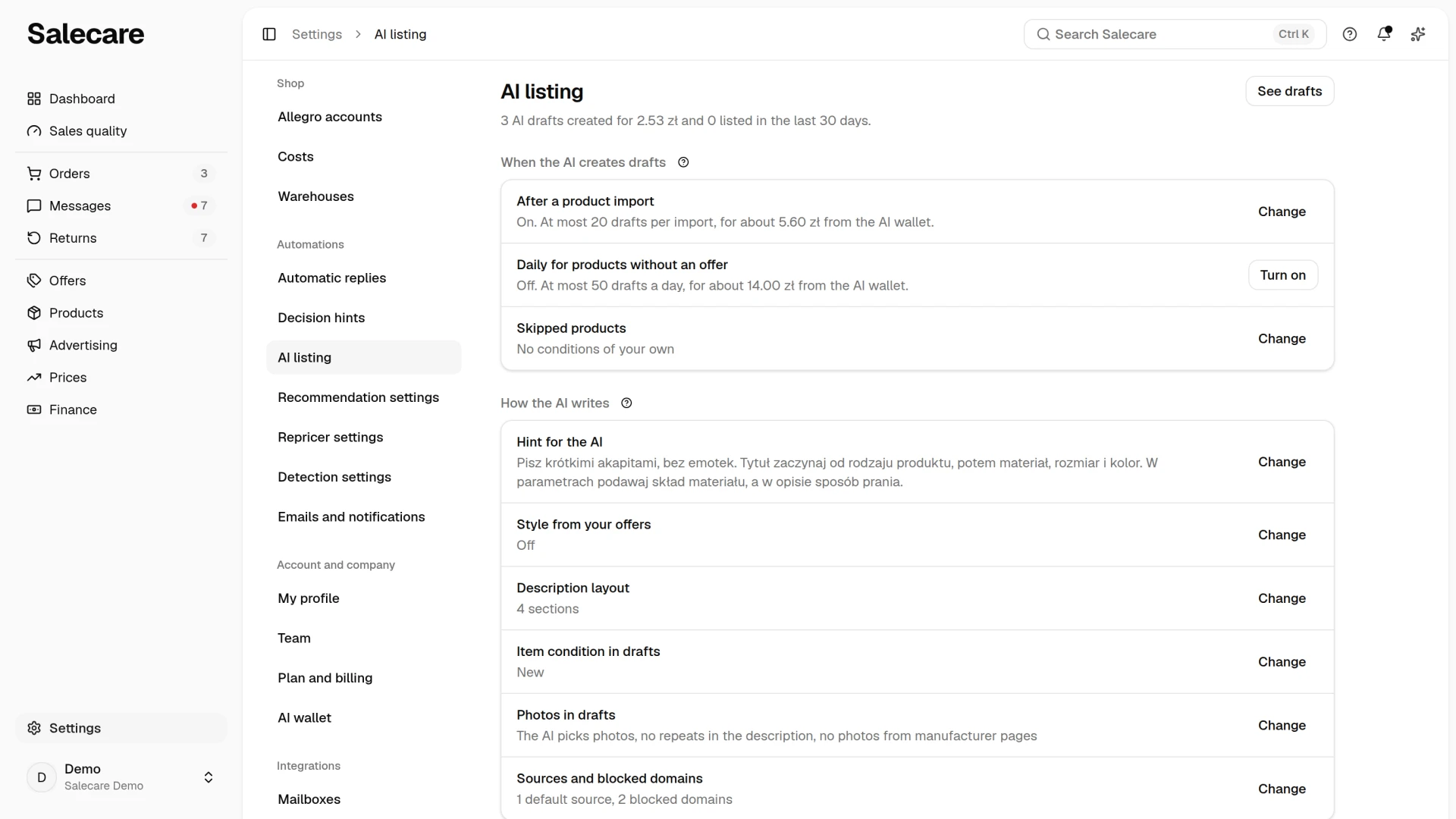The width and height of the screenshot is (1456, 819).
Task: Click the Sales quality gauge icon
Action: (34, 131)
